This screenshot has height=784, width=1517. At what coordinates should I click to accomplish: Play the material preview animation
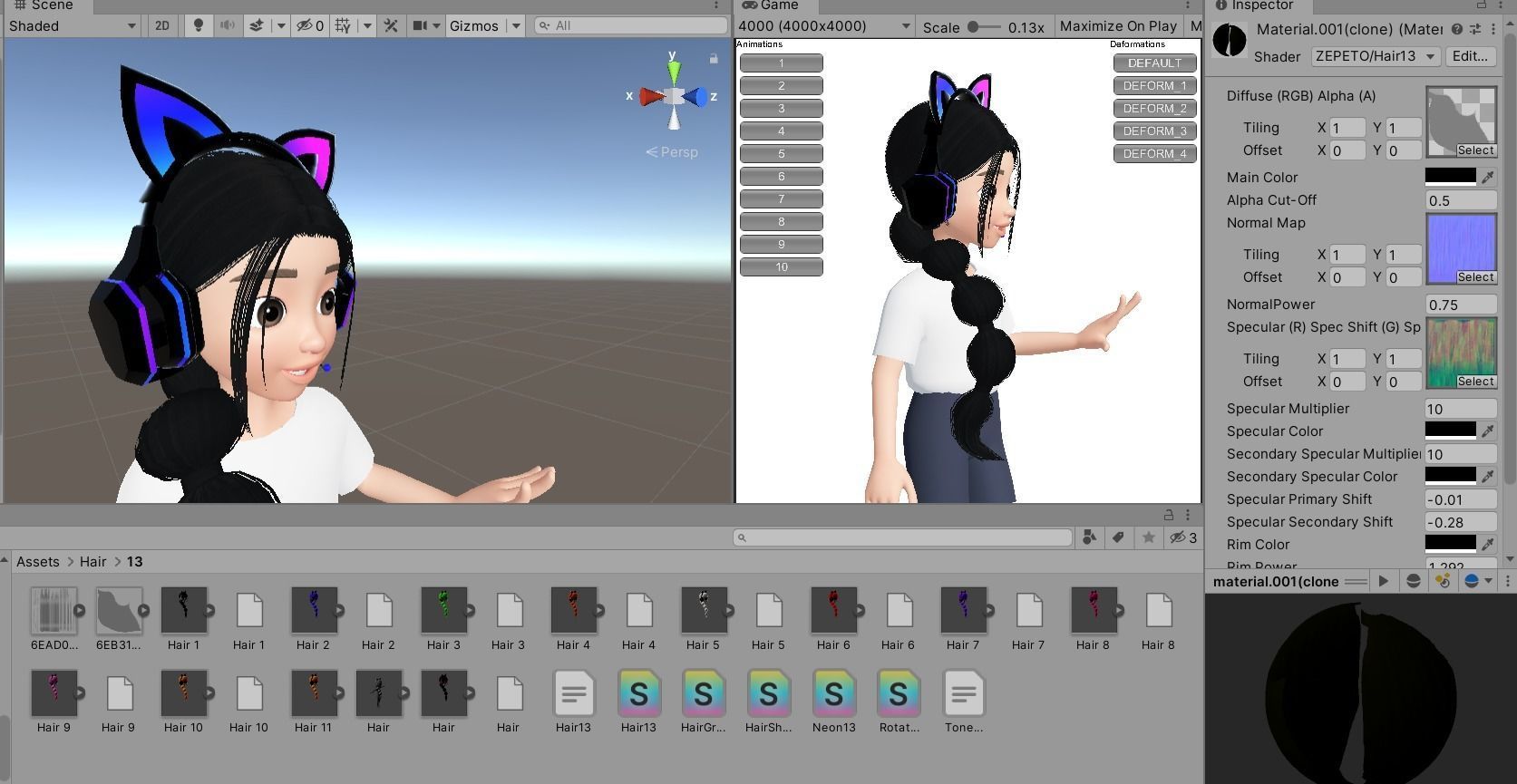tap(1384, 581)
